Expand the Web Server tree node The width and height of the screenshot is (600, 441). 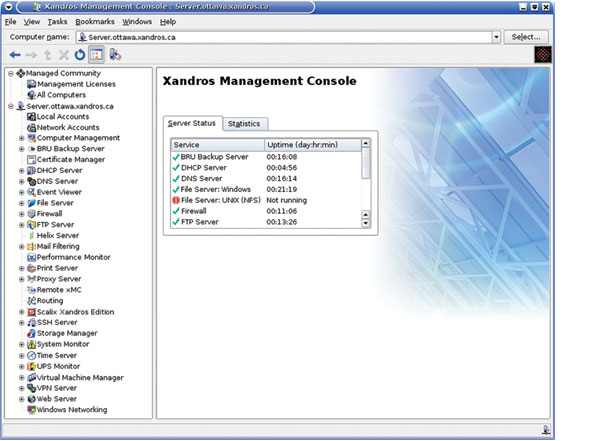[21, 399]
